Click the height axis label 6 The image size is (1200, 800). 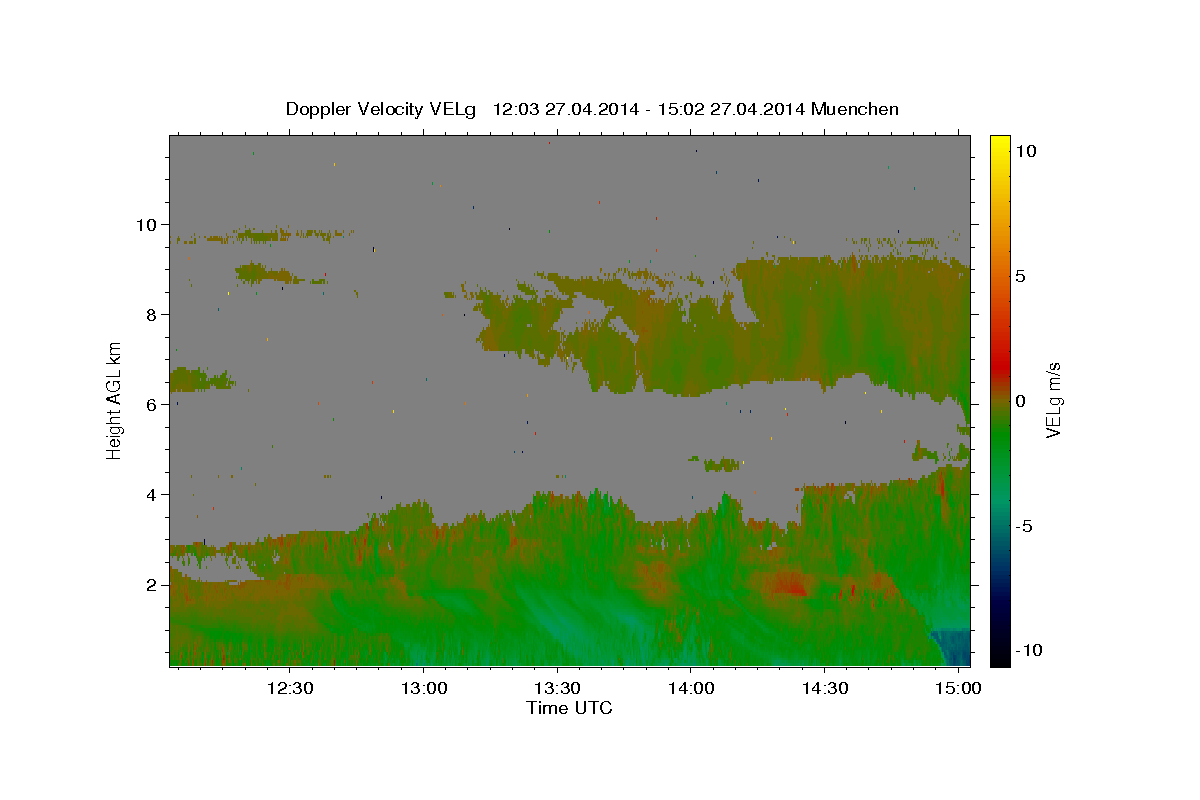[x=154, y=404]
